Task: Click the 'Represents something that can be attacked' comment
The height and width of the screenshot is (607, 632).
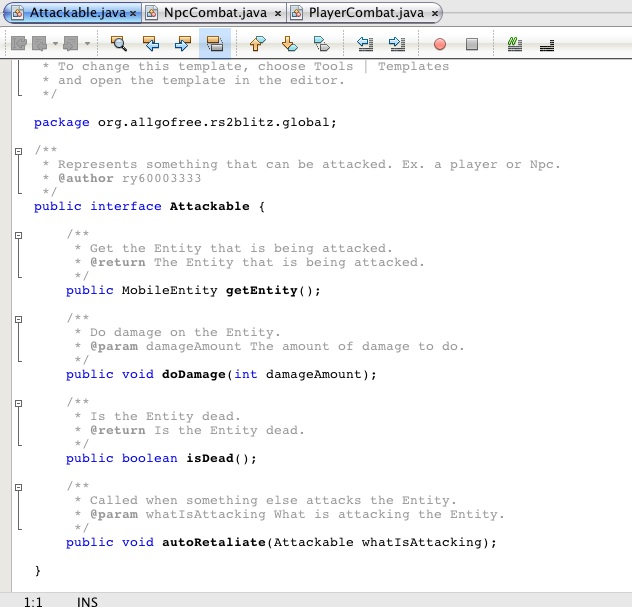Action: click(301, 164)
